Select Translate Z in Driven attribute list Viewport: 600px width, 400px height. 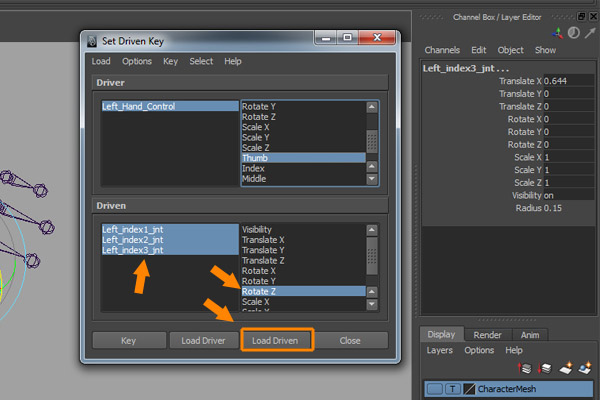click(x=303, y=260)
